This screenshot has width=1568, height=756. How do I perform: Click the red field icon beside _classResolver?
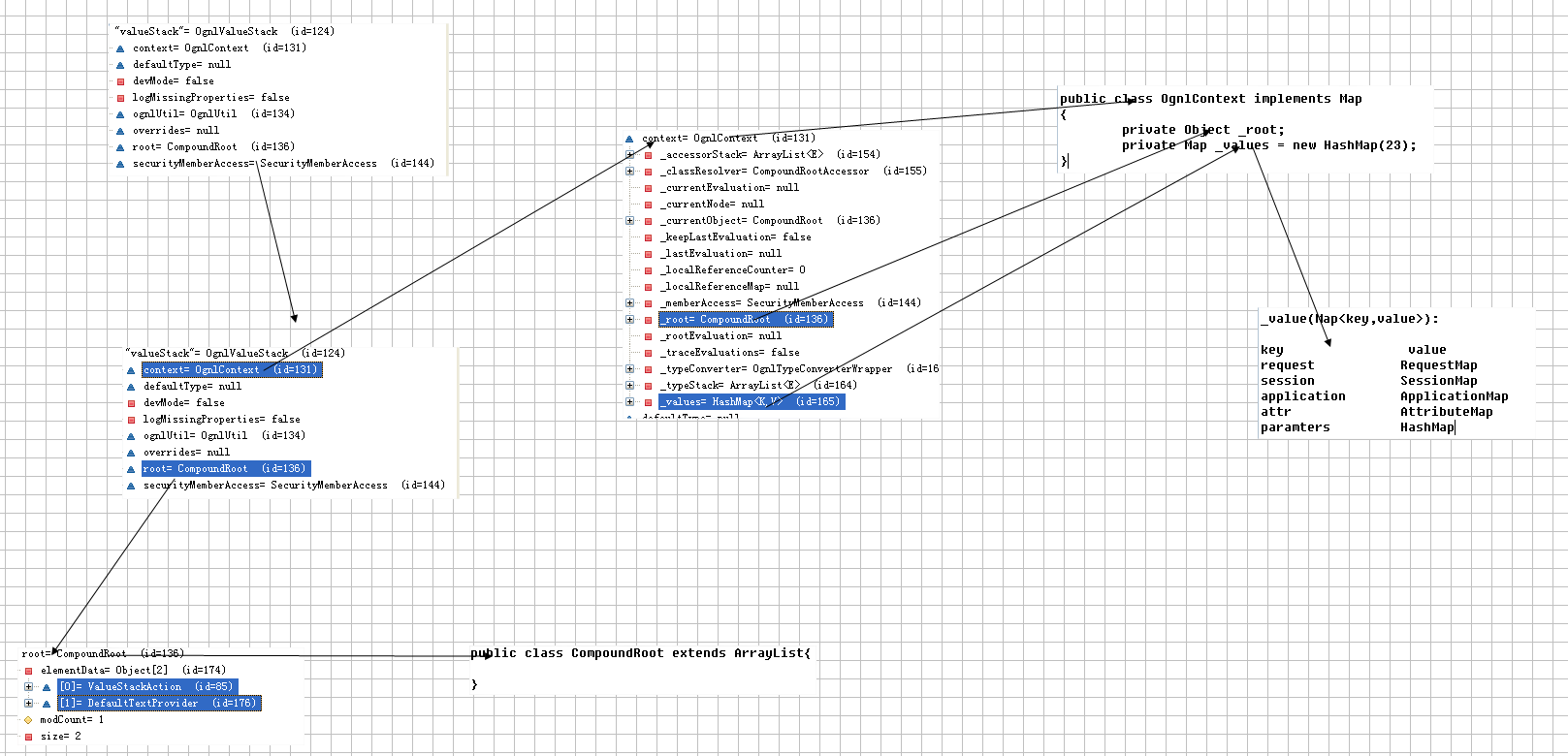pos(649,172)
